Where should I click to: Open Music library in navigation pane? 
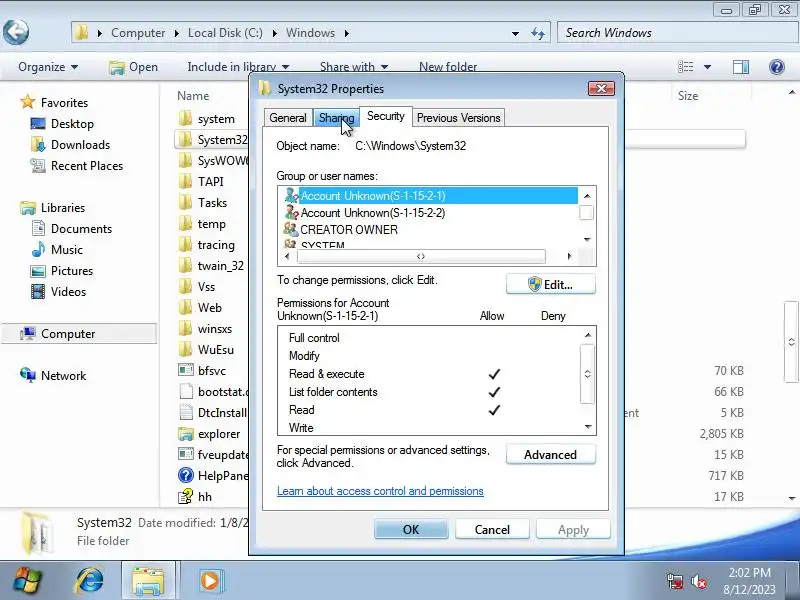pyautogui.click(x=67, y=249)
